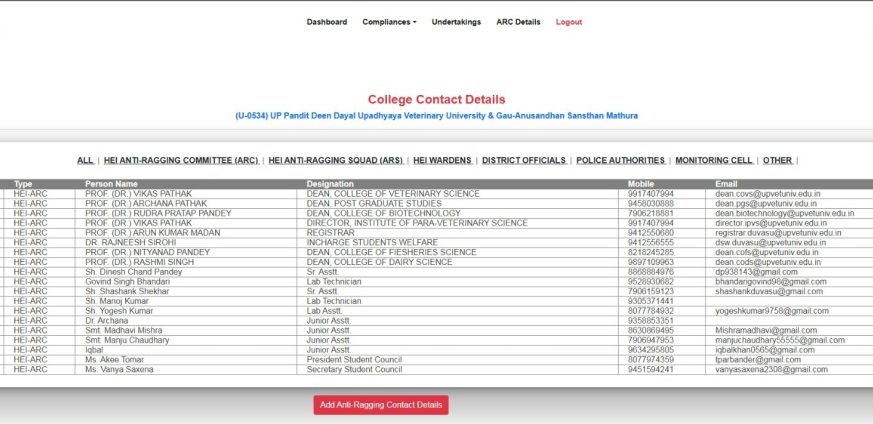The image size is (873, 424).
Task: Expand the Compliances dropdown menu
Action: click(x=389, y=22)
